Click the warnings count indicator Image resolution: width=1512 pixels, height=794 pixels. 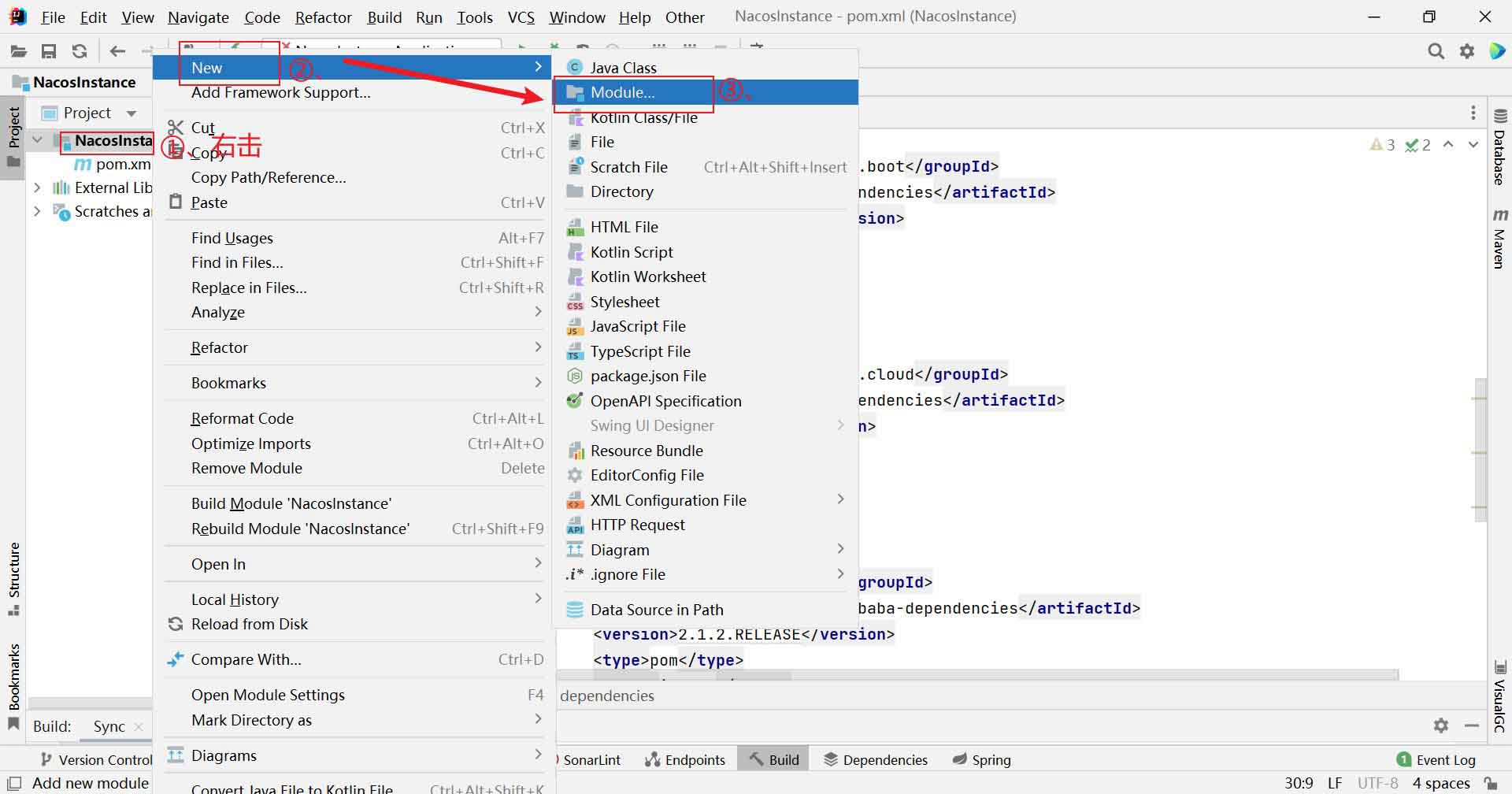point(1382,145)
